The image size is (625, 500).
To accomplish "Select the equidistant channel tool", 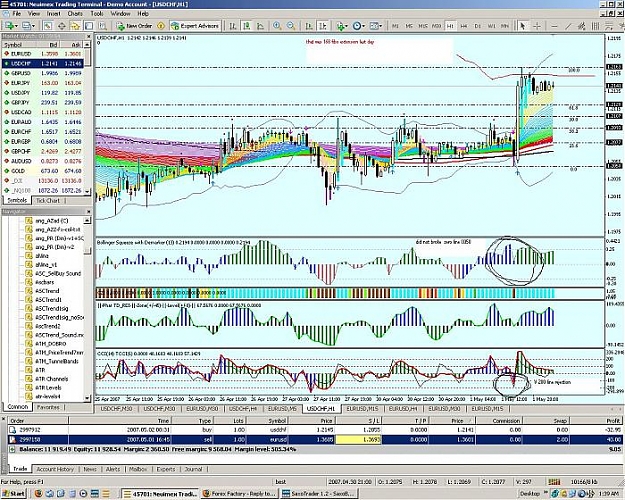I will coord(582,26).
